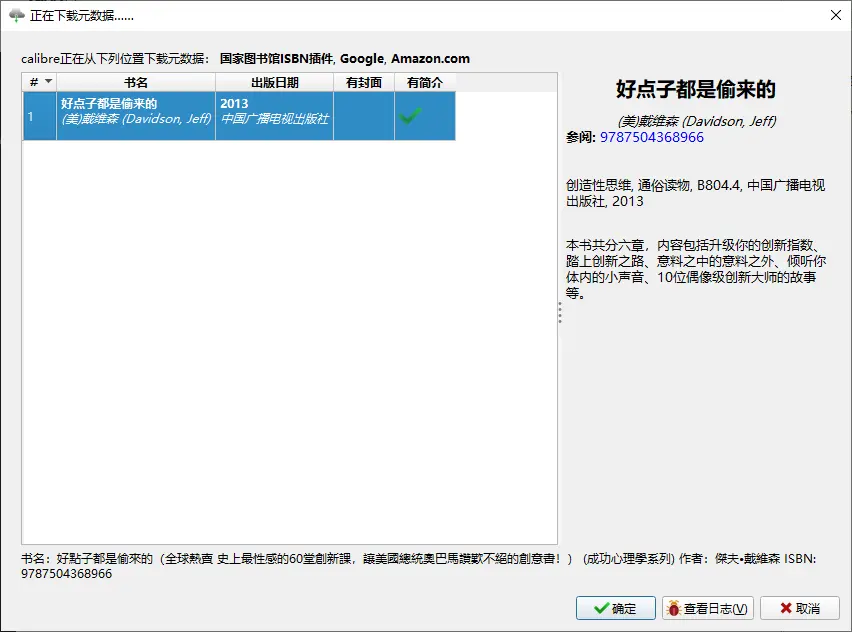The height and width of the screenshot is (632, 852).
Task: Sort results by 书名 column header
Action: (135, 82)
